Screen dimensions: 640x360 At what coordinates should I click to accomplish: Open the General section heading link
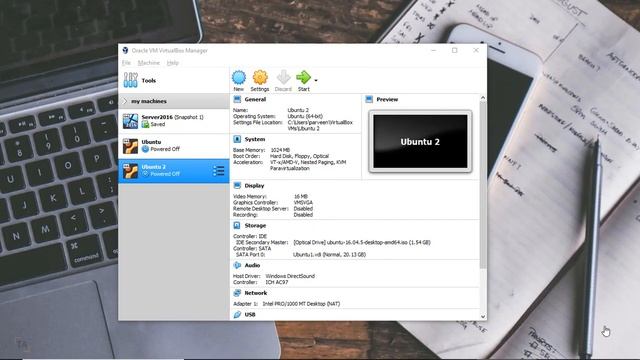pos(255,99)
